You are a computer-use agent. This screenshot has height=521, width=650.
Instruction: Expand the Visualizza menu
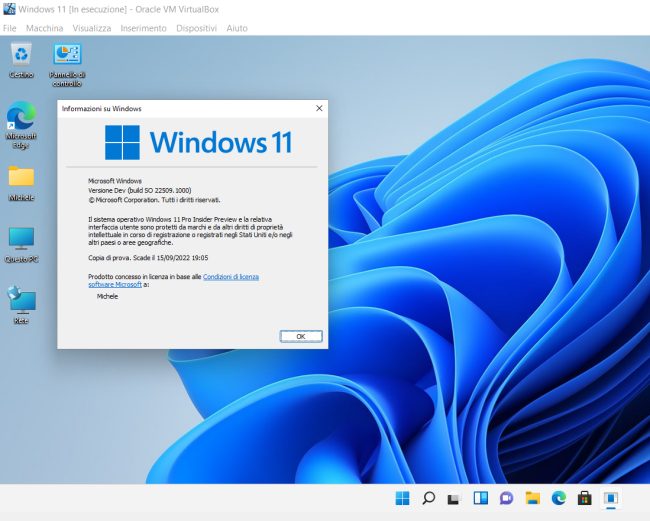click(x=92, y=28)
